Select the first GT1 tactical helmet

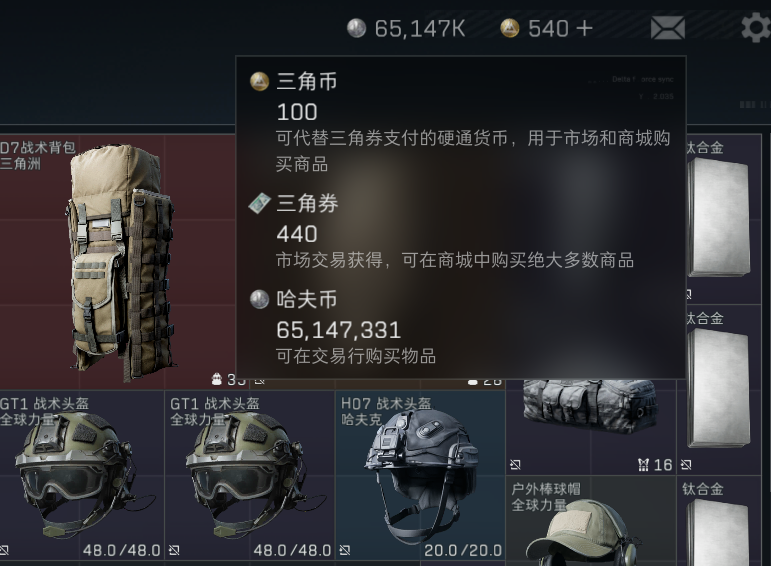(x=81, y=476)
